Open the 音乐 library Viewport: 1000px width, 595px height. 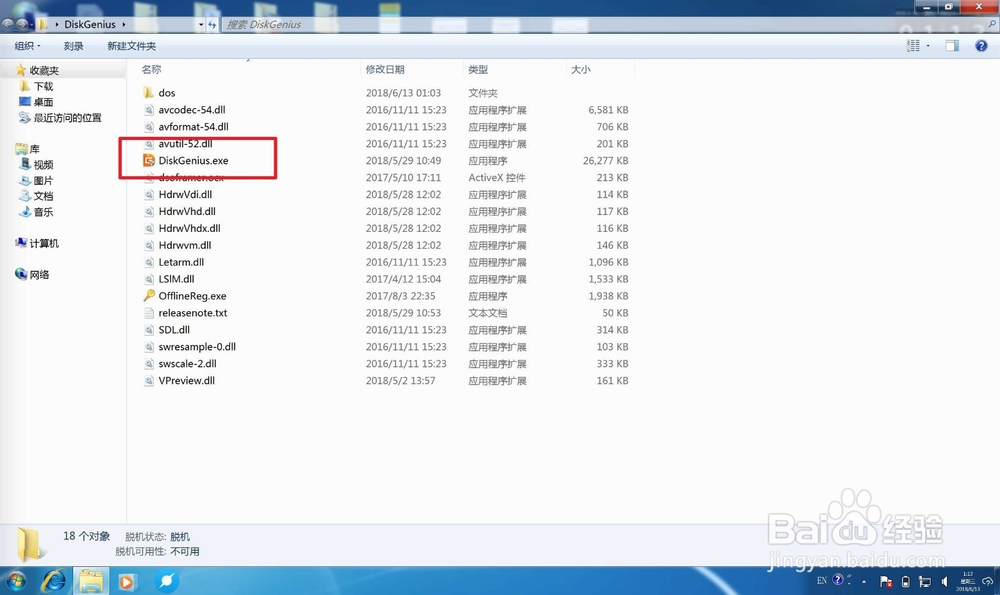43,212
